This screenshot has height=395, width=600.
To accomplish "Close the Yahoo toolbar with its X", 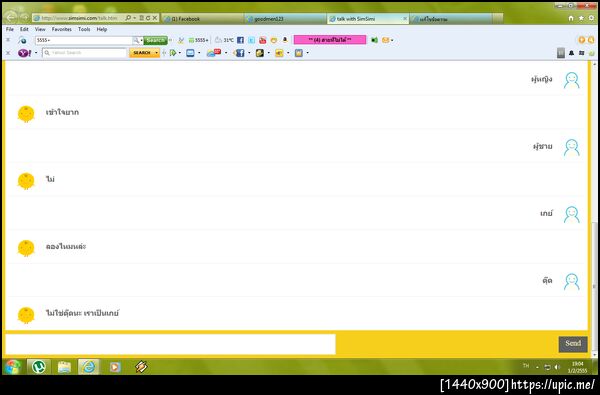I will coord(8,53).
